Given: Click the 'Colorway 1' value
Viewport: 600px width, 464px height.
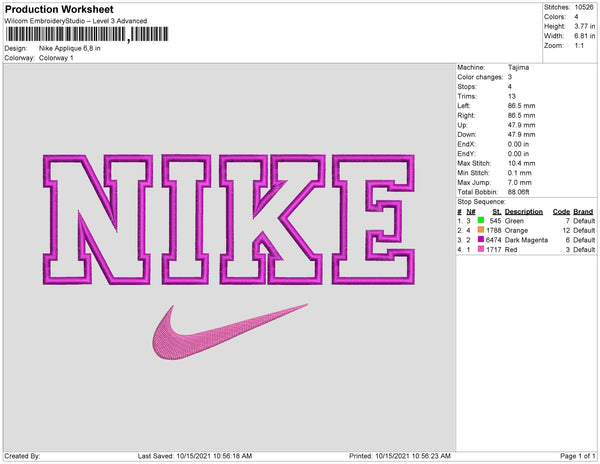Looking at the screenshot, I should (56, 58).
